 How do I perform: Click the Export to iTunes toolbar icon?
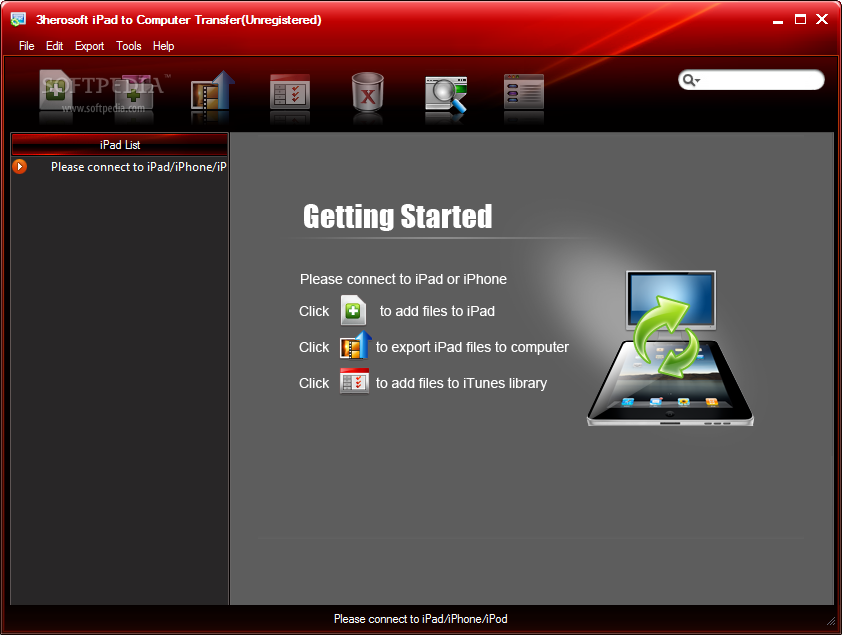coord(290,92)
